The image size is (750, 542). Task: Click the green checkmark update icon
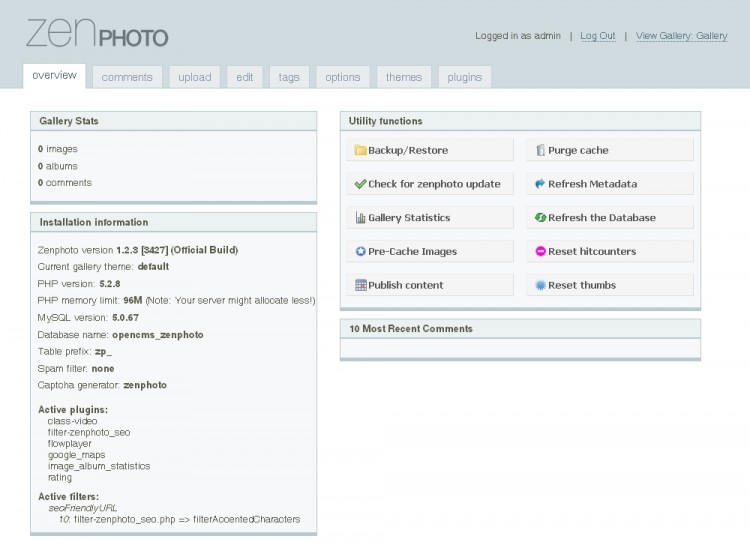[x=360, y=184]
